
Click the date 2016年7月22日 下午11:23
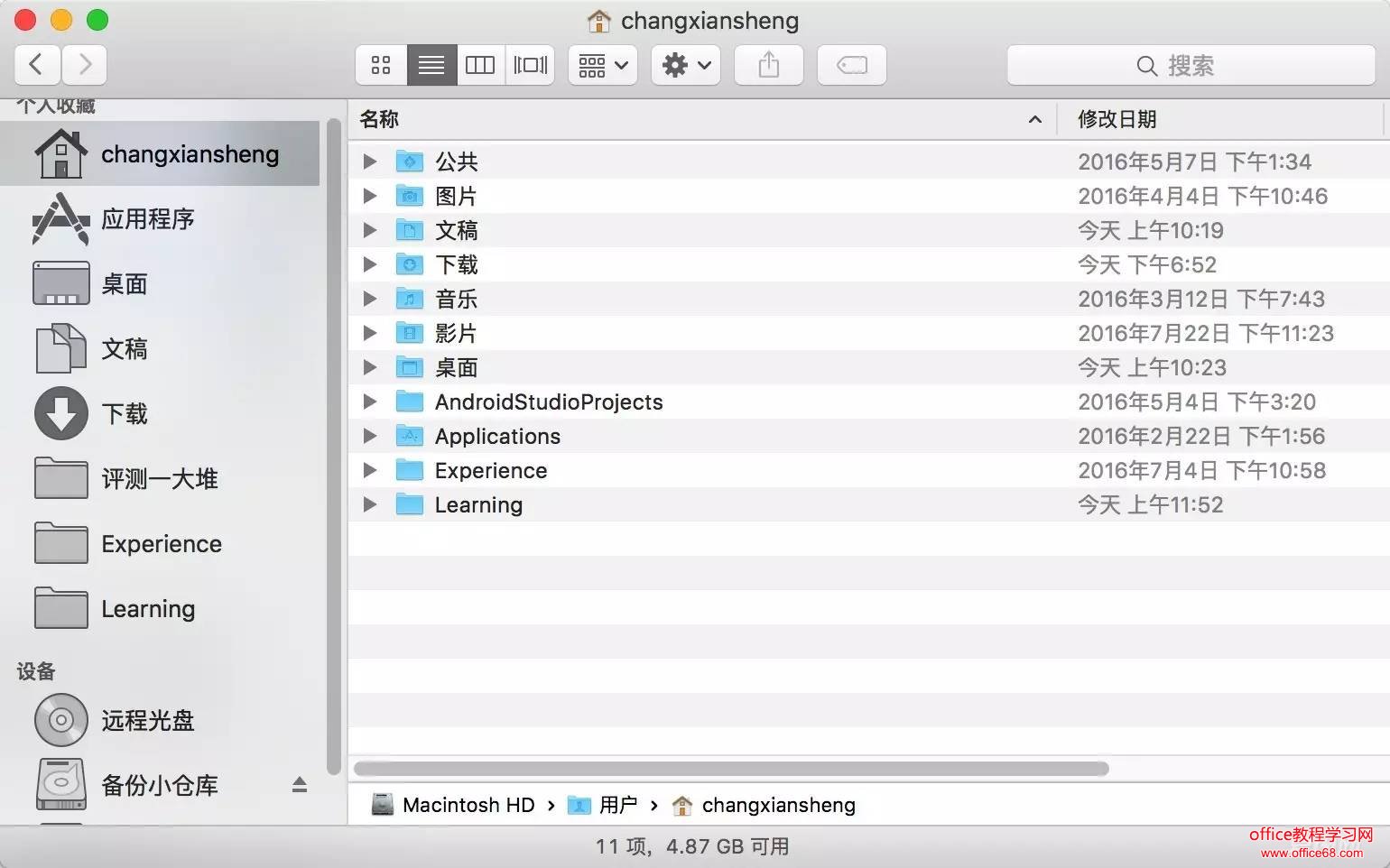click(x=1206, y=333)
